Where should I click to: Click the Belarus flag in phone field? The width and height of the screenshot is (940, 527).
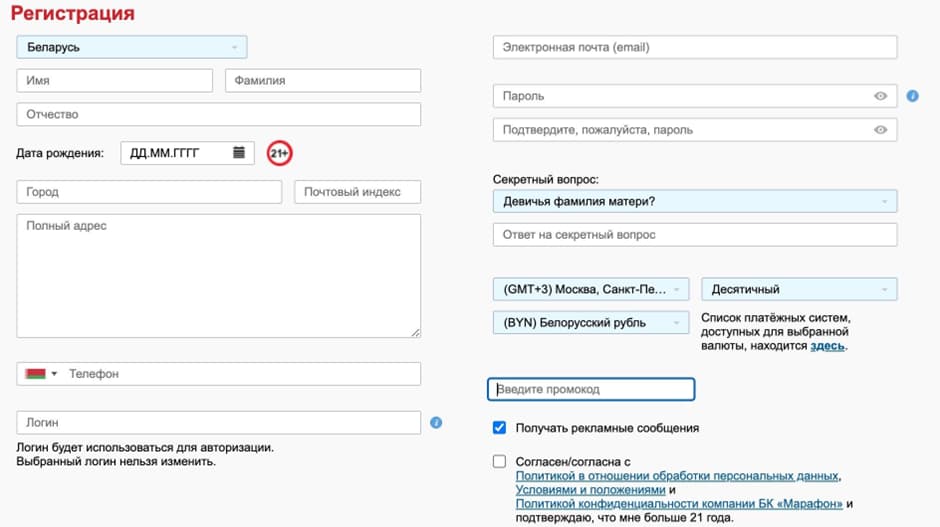35,374
